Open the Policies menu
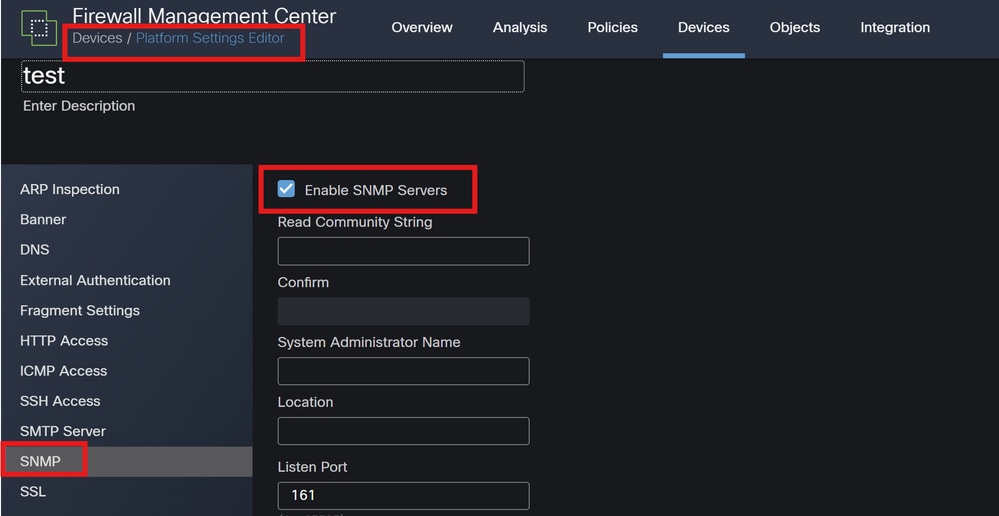This screenshot has height=516, width=999. coord(612,27)
